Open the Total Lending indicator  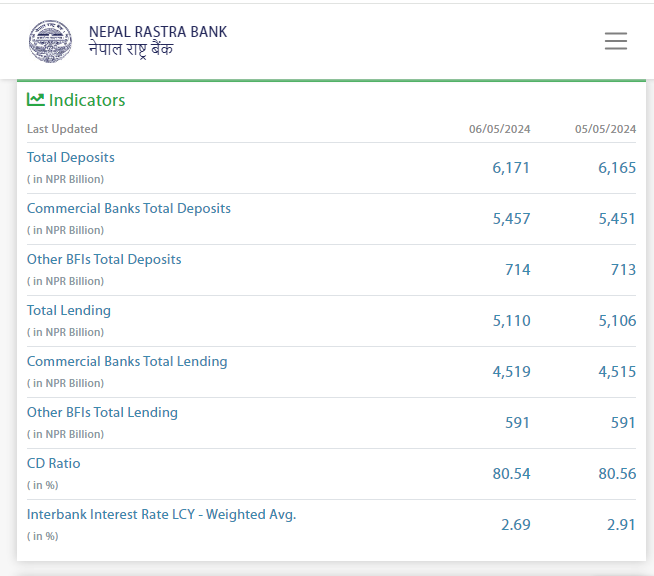tap(69, 310)
